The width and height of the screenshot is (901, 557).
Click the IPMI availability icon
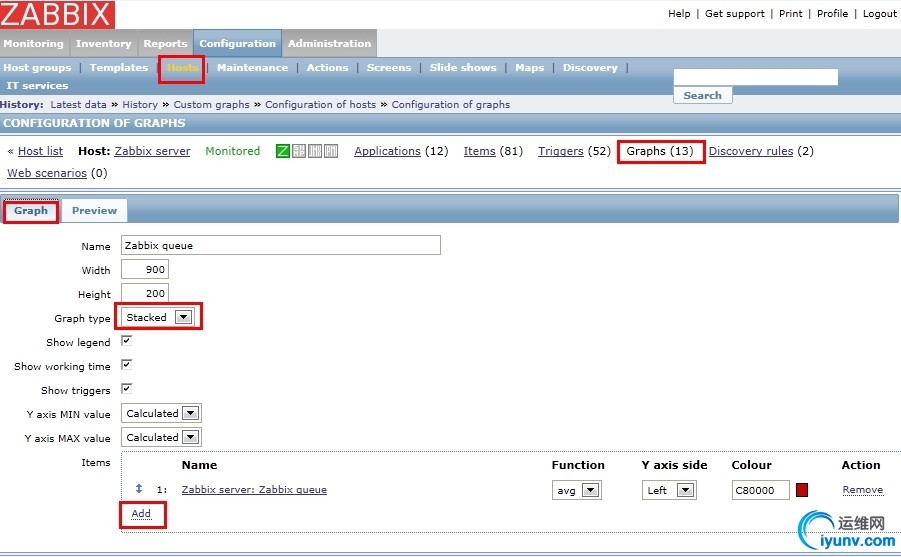331,151
